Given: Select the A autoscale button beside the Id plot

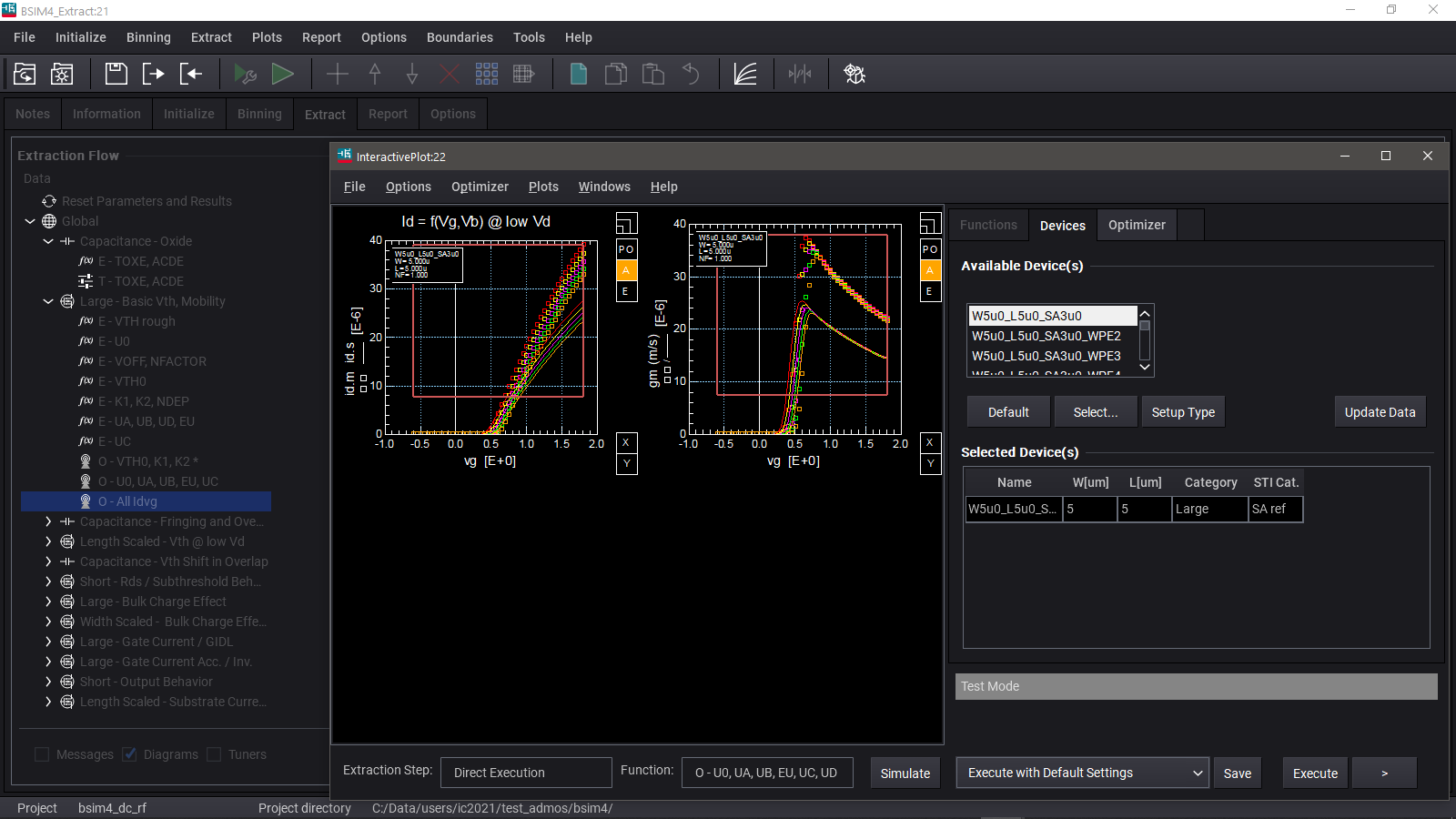Looking at the screenshot, I should pyautogui.click(x=625, y=269).
